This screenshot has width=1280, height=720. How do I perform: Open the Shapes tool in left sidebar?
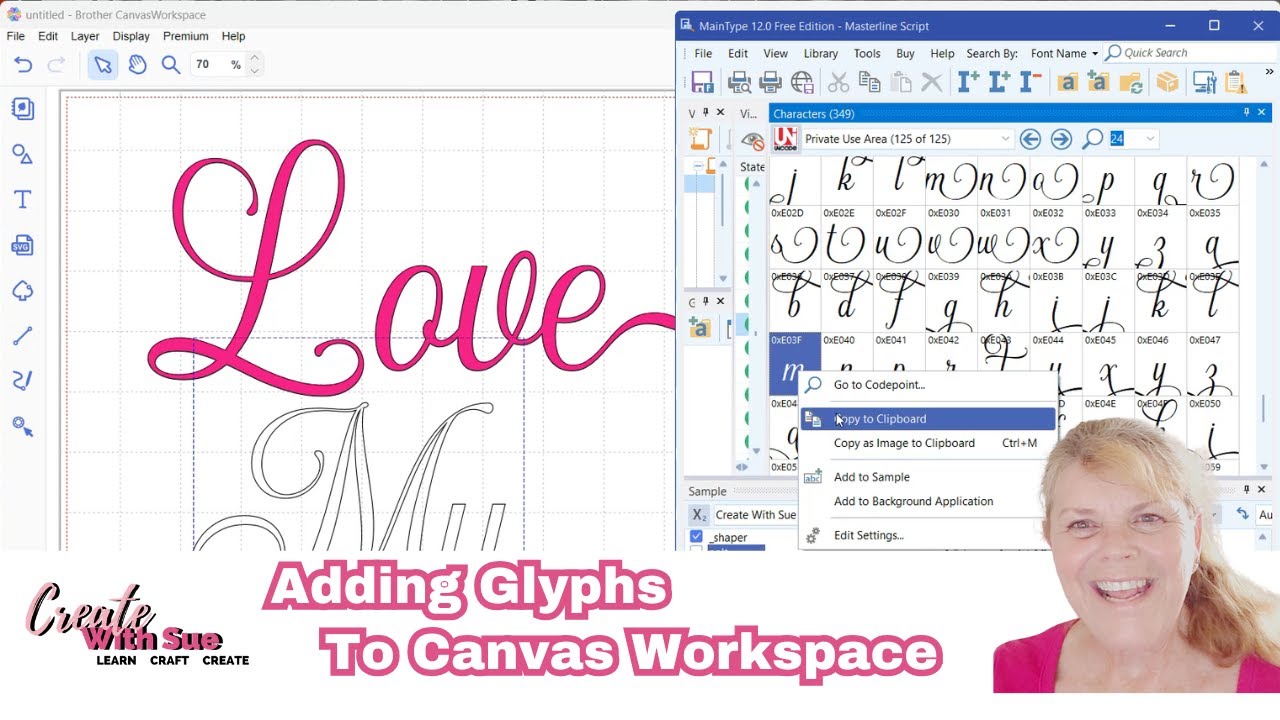coord(22,154)
